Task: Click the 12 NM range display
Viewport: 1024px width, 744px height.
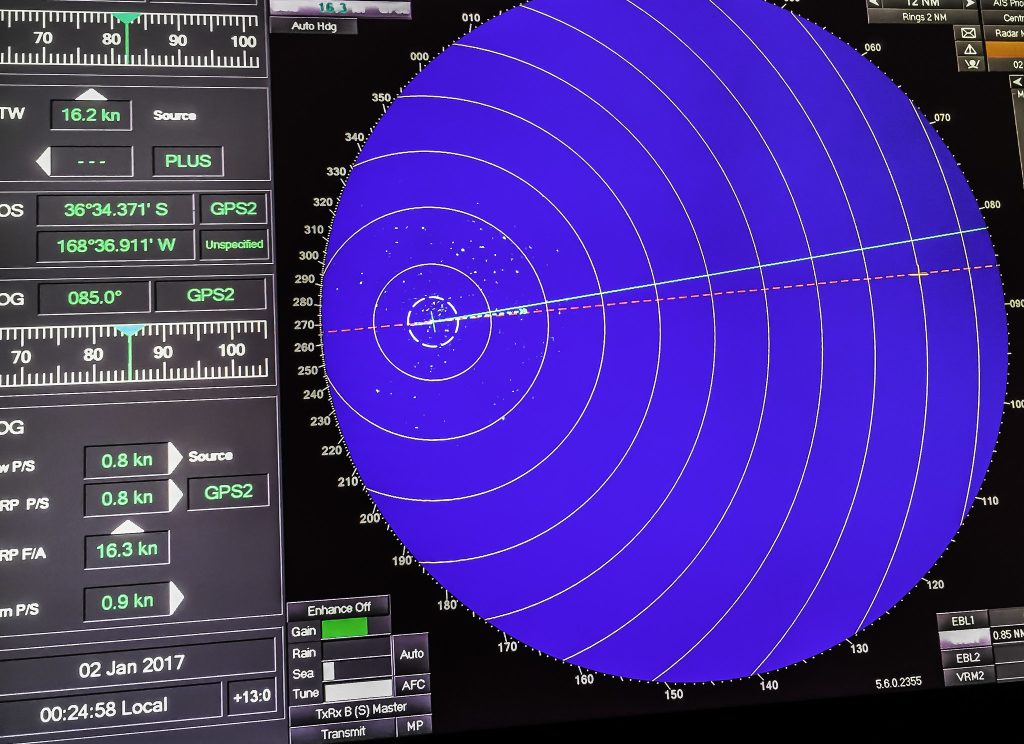Action: [923, 3]
